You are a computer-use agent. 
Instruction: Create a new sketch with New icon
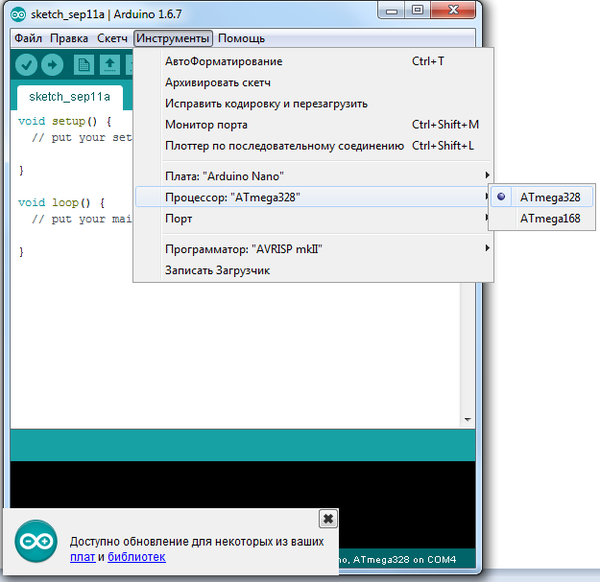click(x=83, y=65)
